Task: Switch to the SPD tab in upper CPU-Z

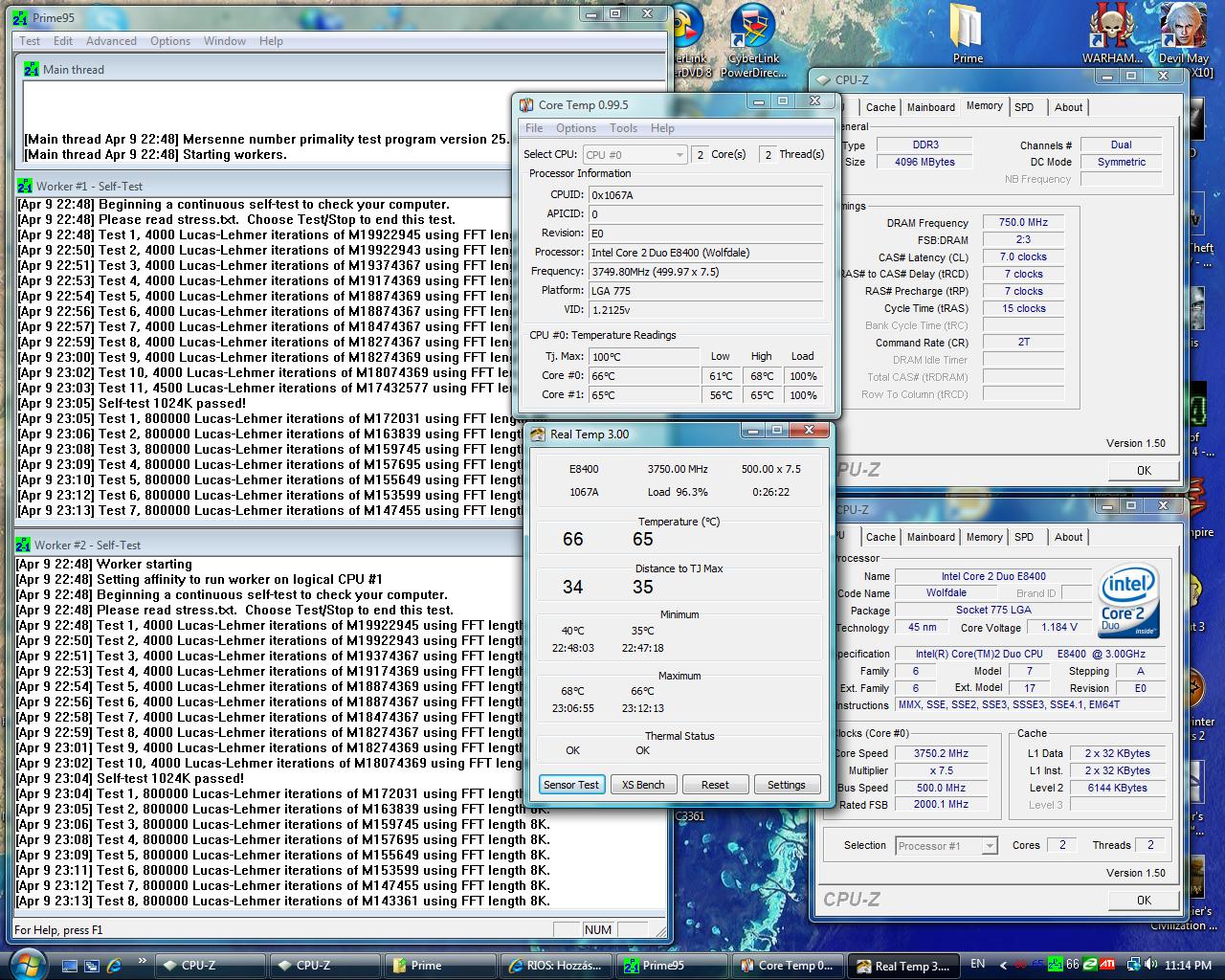Action: [x=1024, y=107]
